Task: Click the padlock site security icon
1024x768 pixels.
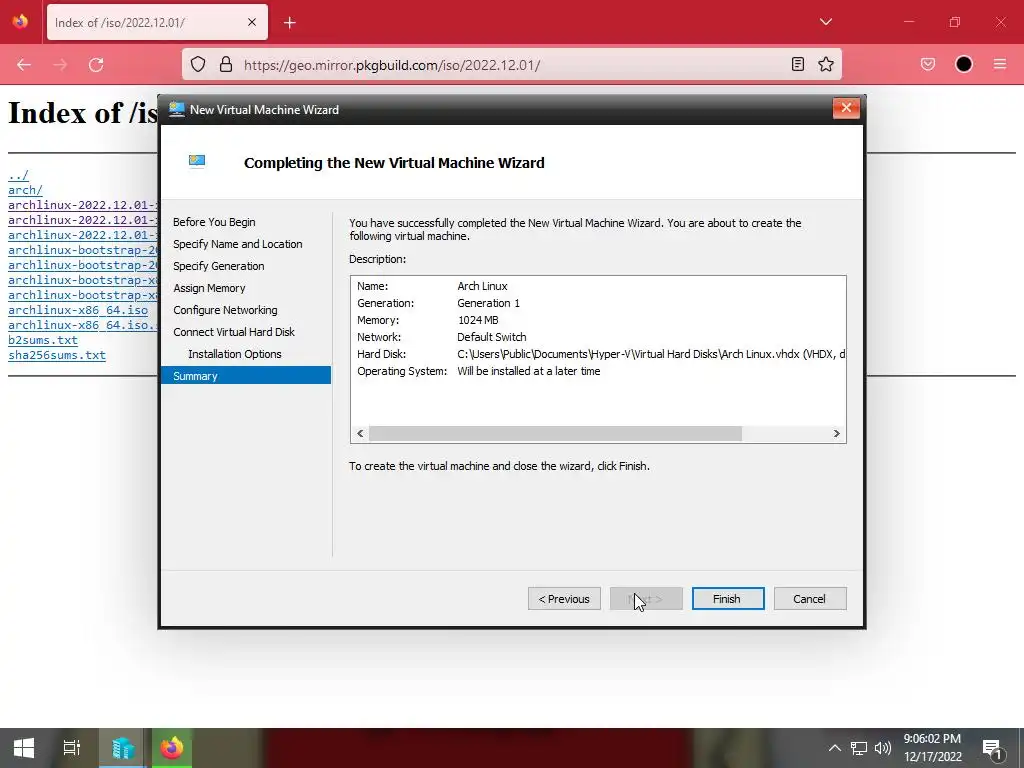Action: pos(226,65)
